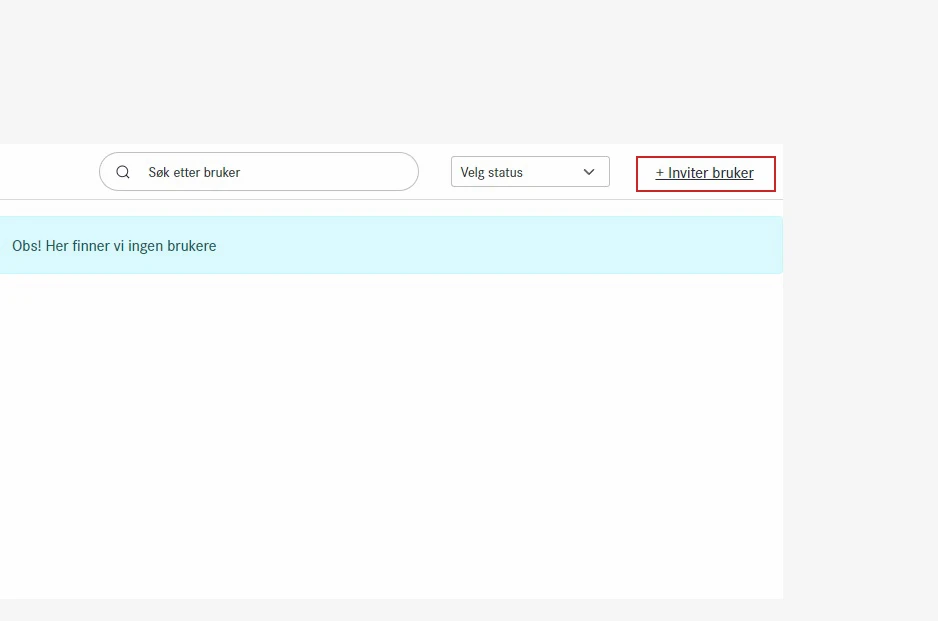Click the word "Obs!" in the notice
Viewport: 938px width, 621px height.
tap(27, 246)
